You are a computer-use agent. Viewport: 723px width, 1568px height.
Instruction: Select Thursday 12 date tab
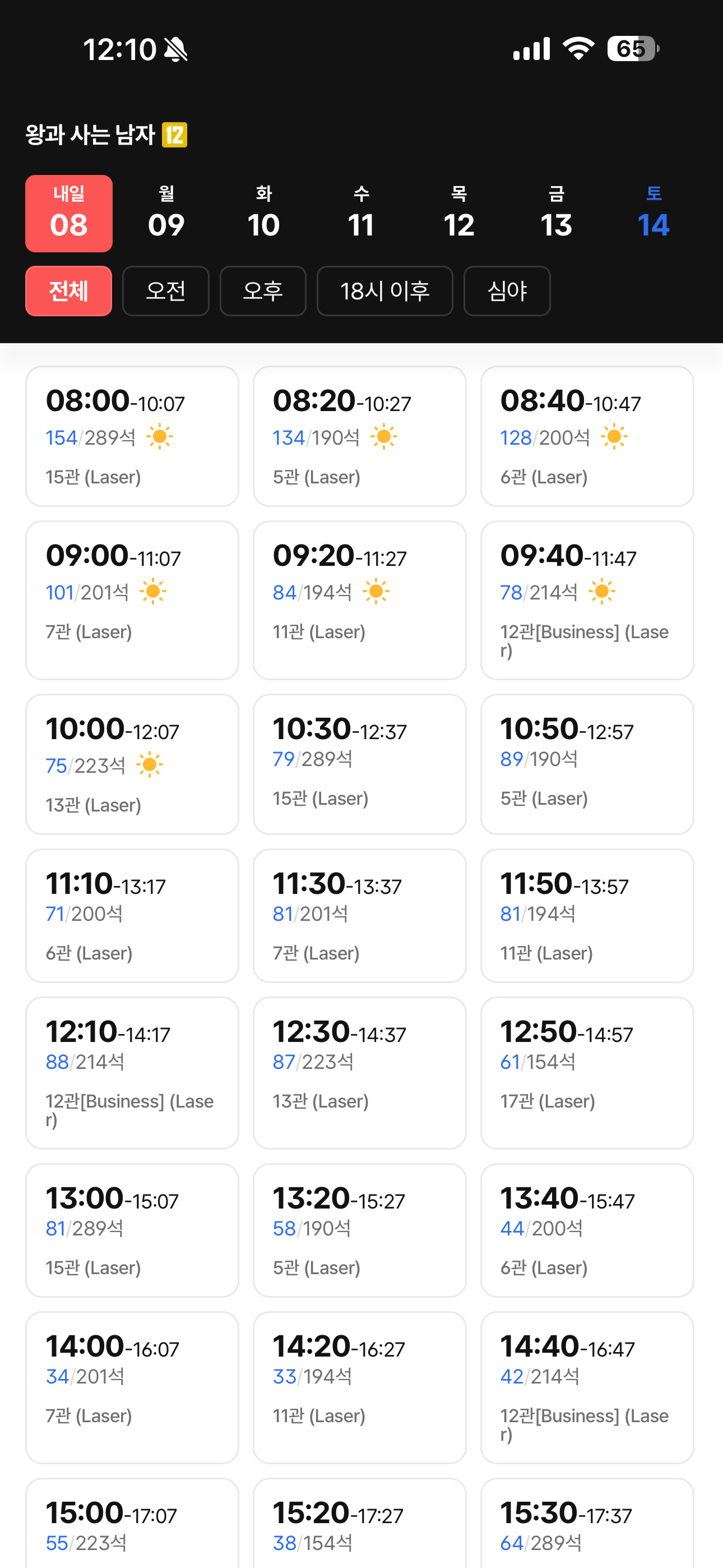(458, 214)
